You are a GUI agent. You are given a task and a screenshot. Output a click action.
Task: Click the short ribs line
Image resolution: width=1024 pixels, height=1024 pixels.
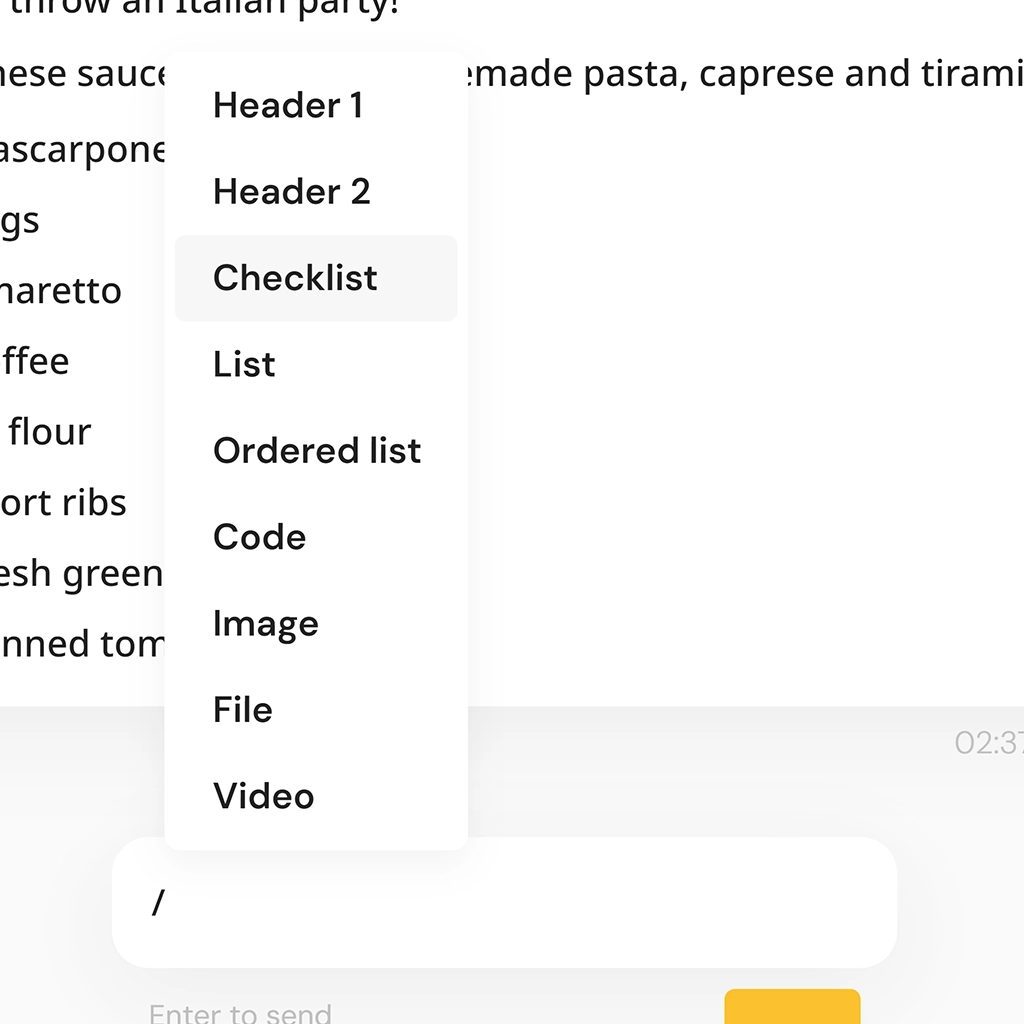[64, 502]
